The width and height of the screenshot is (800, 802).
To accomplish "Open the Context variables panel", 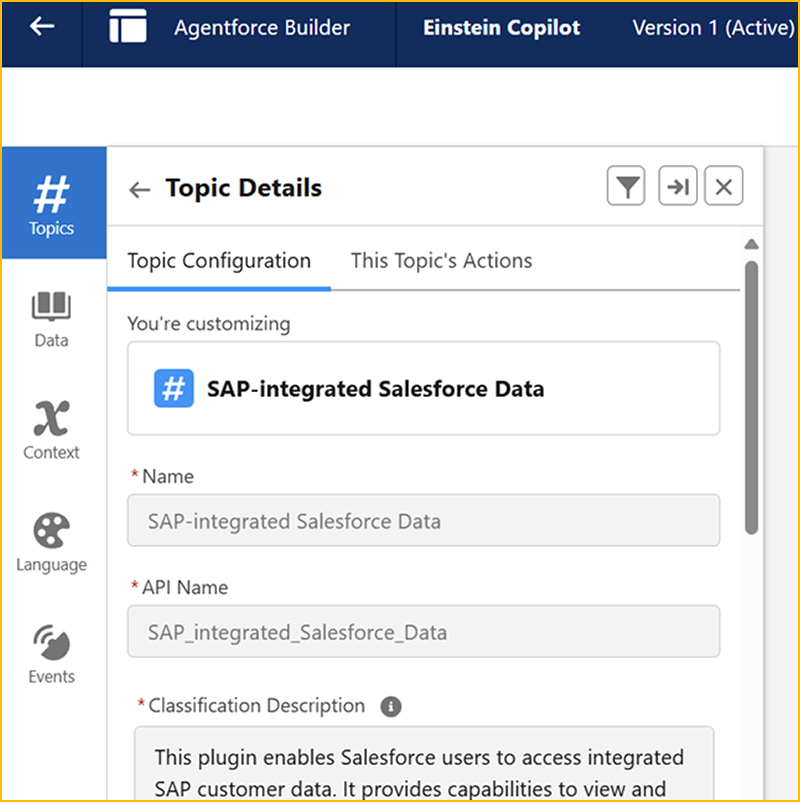I will tap(52, 430).
